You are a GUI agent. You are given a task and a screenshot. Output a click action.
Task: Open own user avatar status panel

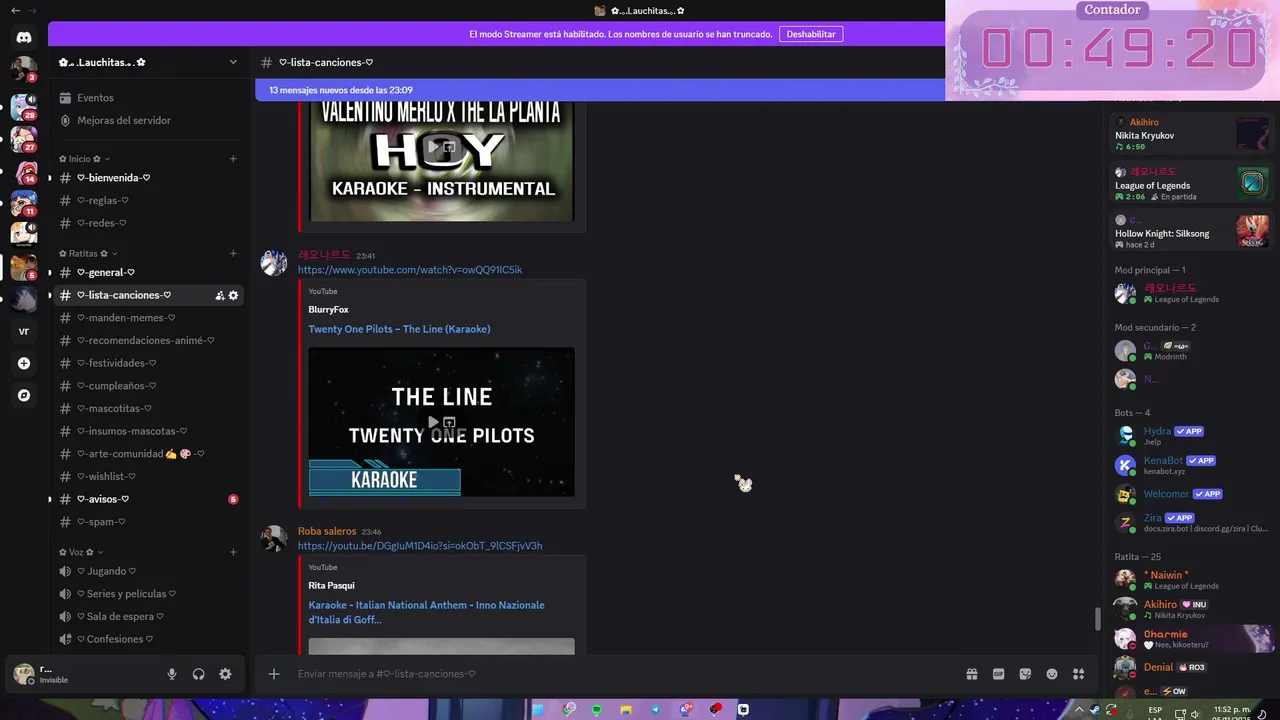[x=24, y=674]
